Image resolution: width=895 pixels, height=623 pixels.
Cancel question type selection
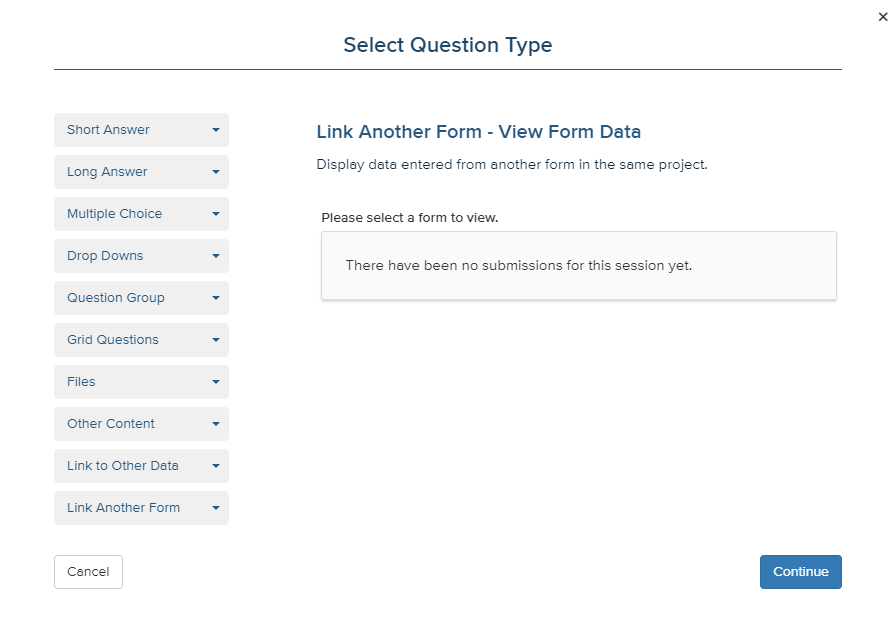(88, 572)
